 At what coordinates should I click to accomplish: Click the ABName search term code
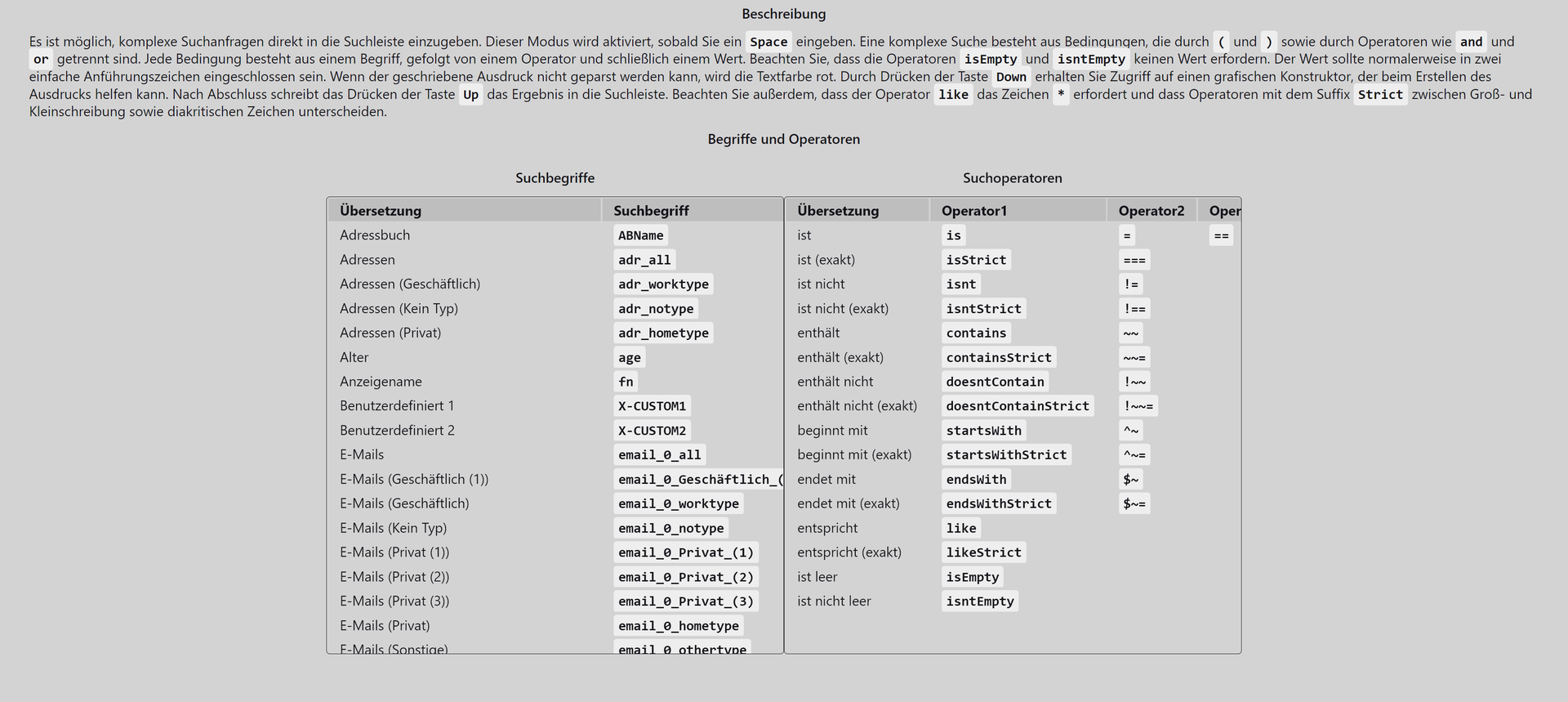[x=640, y=235]
